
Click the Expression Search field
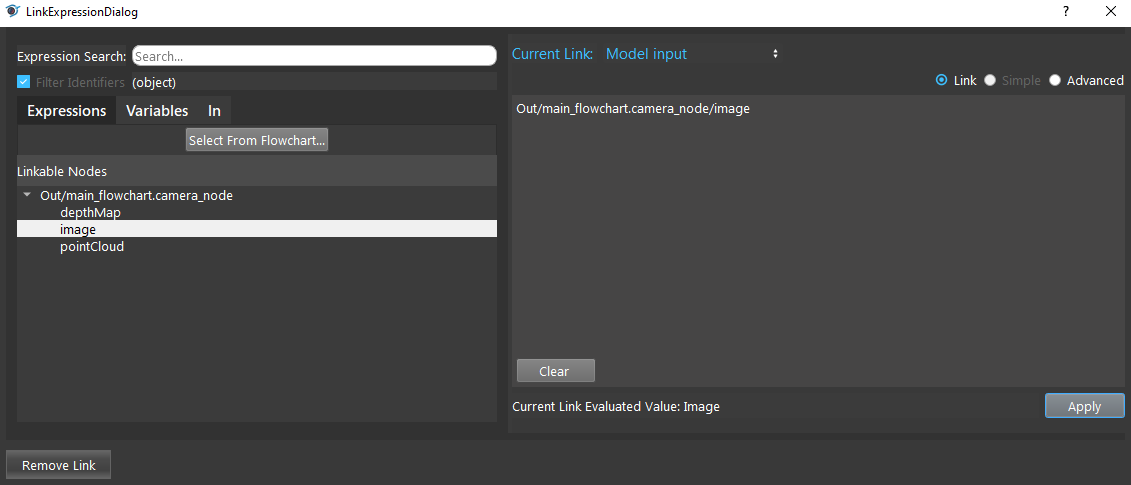(x=314, y=56)
